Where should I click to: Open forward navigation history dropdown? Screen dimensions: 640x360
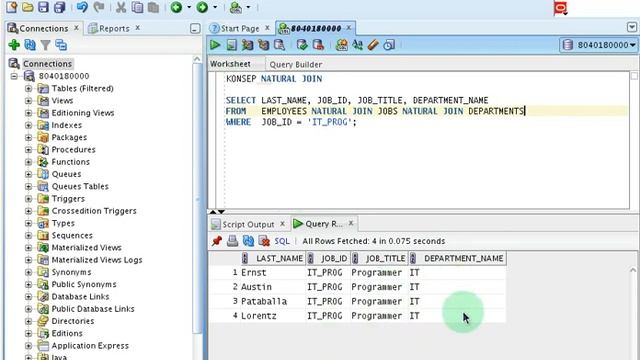coord(215,7)
